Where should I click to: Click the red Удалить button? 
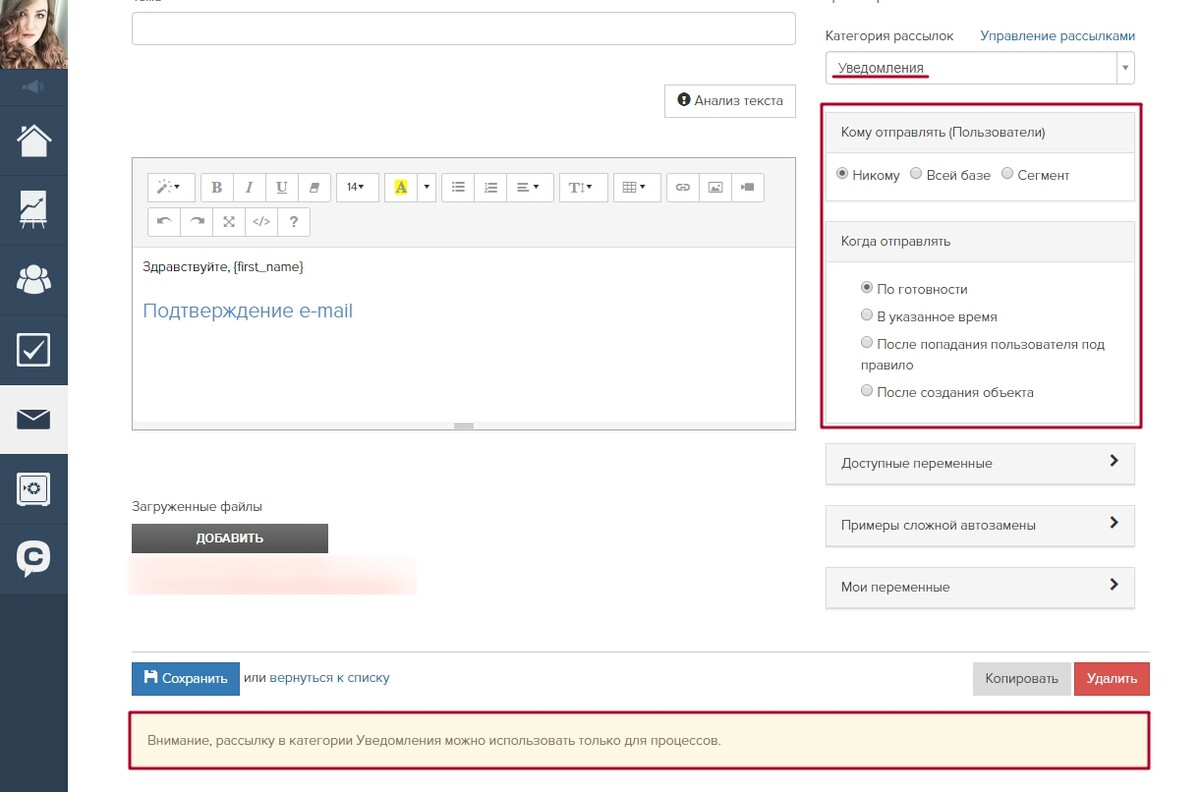(x=1112, y=678)
